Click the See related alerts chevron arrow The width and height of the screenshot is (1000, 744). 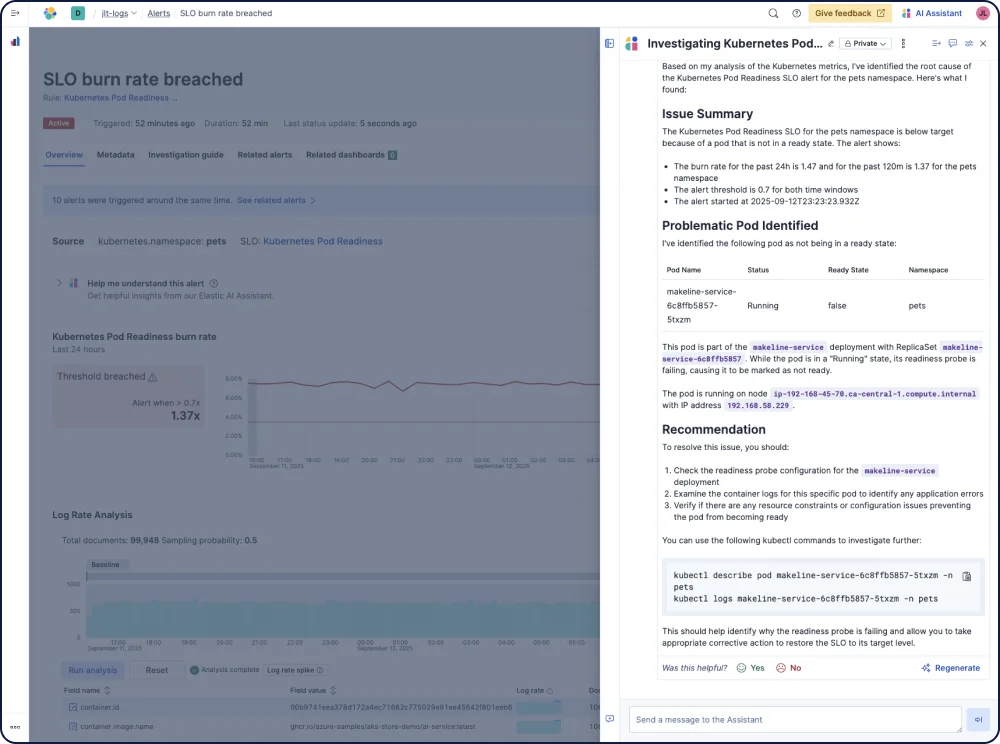312,200
